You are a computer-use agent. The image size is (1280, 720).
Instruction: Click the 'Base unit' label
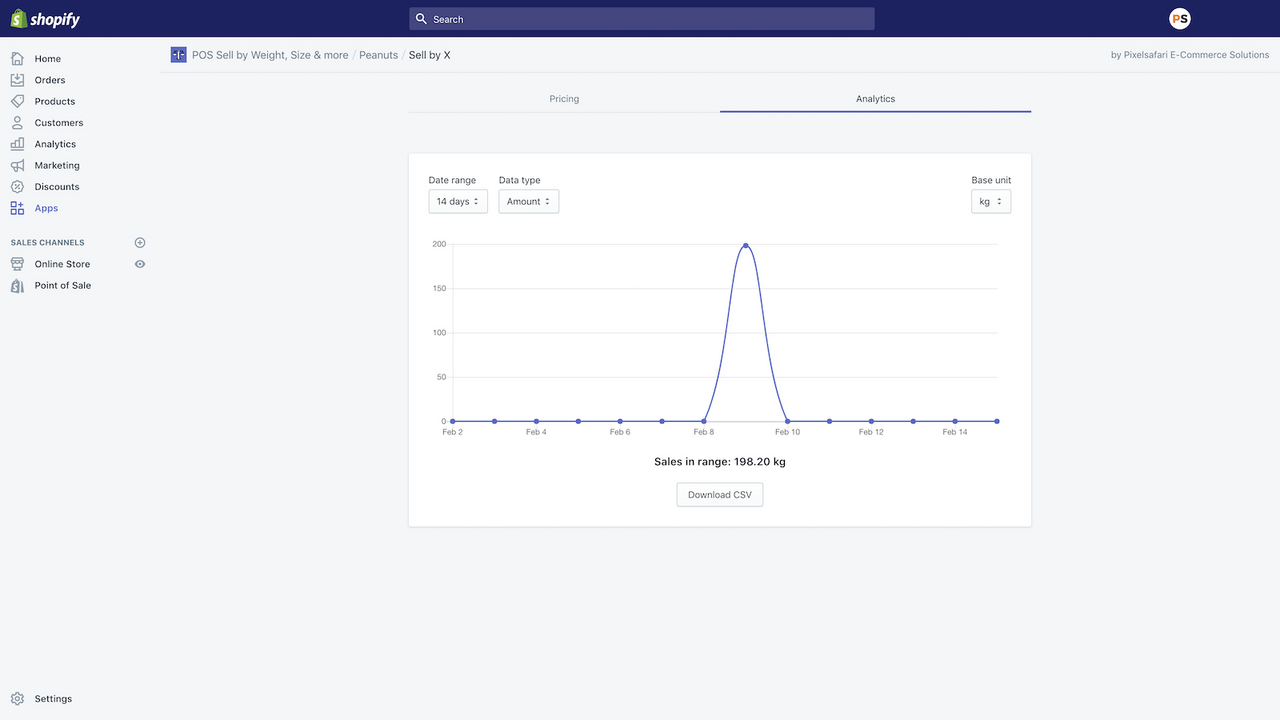991,180
